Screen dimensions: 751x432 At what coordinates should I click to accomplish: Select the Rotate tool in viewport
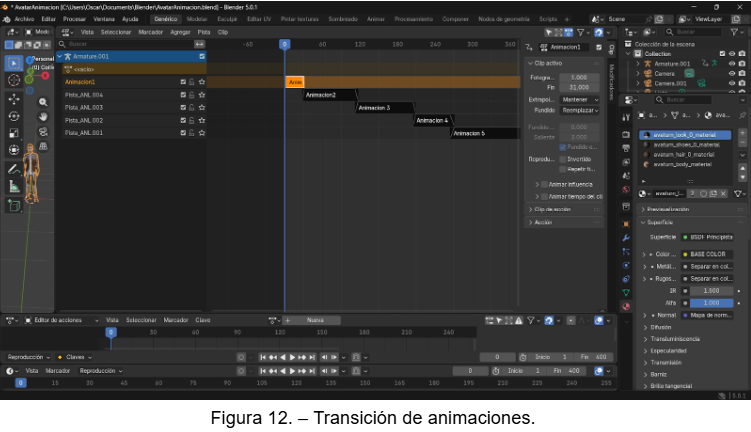pyautogui.click(x=13, y=116)
